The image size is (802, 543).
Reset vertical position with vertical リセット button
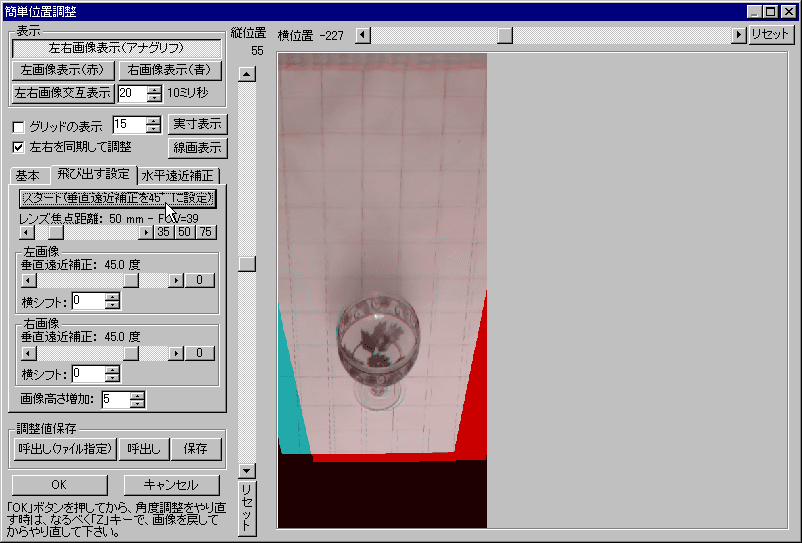247,508
